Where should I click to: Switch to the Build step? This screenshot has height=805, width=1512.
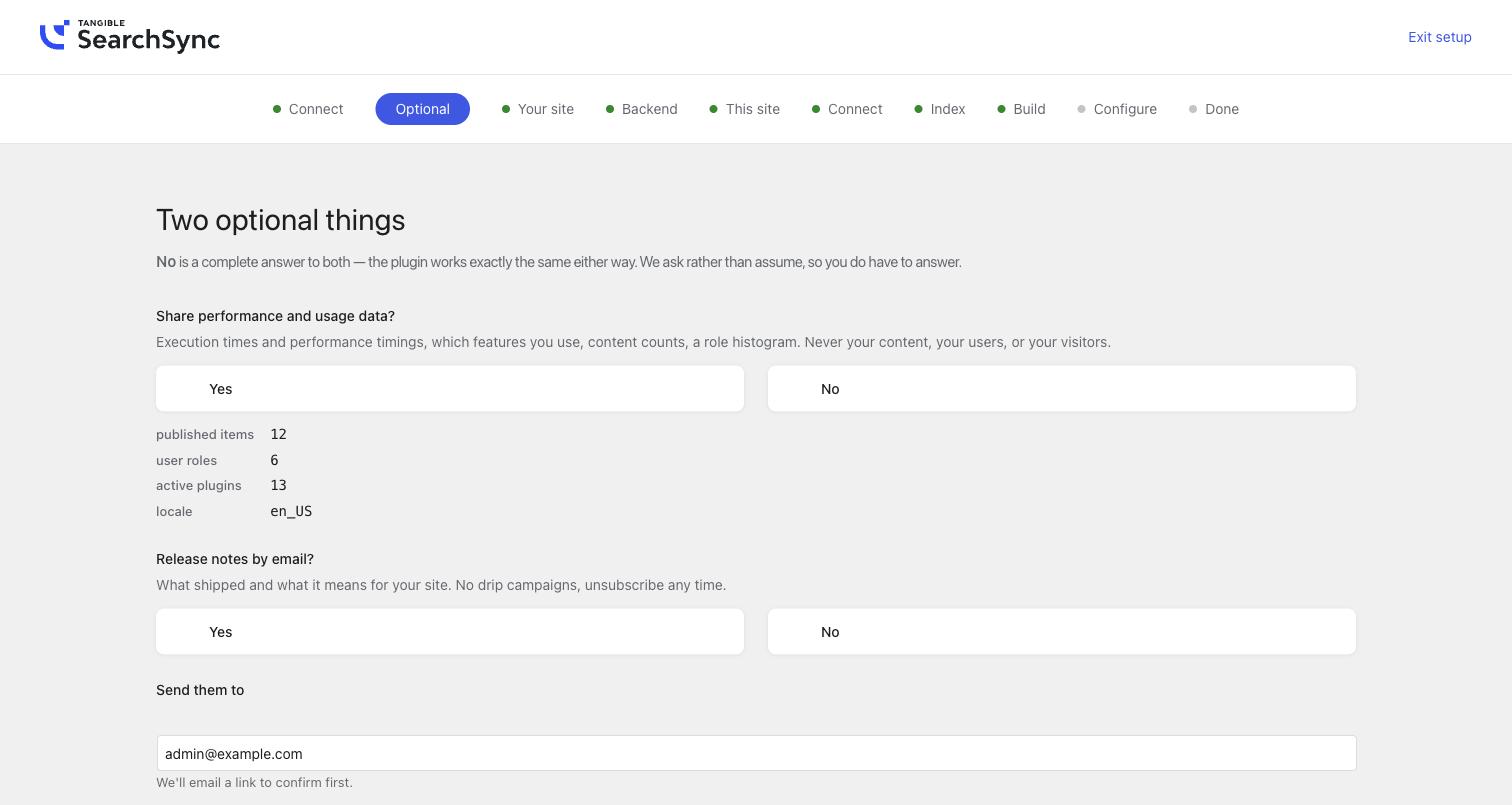[x=1021, y=109]
